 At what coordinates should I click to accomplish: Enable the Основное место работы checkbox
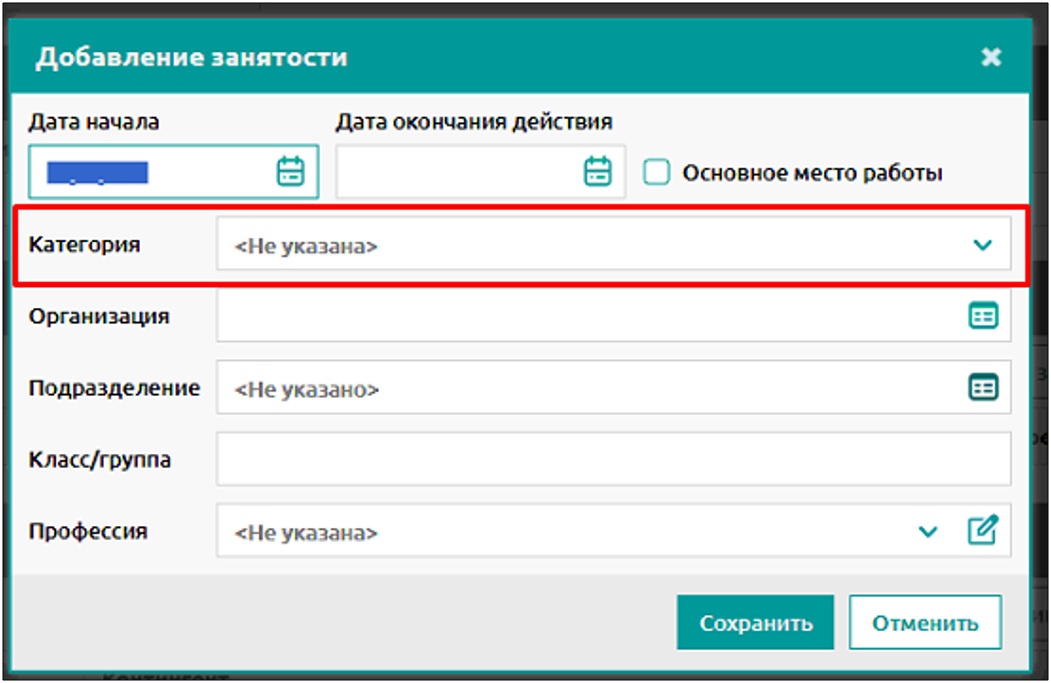656,173
